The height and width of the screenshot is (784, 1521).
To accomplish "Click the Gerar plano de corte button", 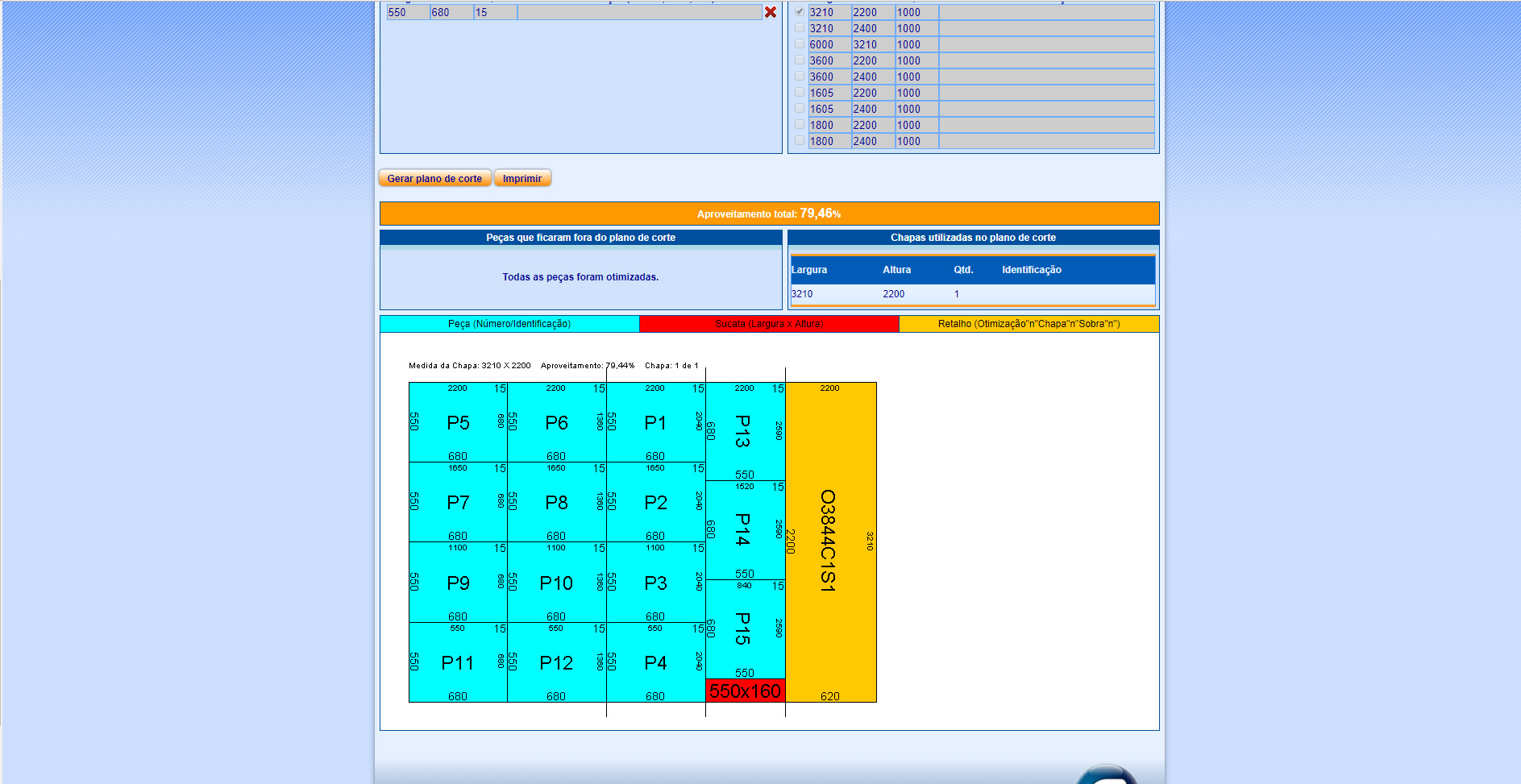I will 434,178.
